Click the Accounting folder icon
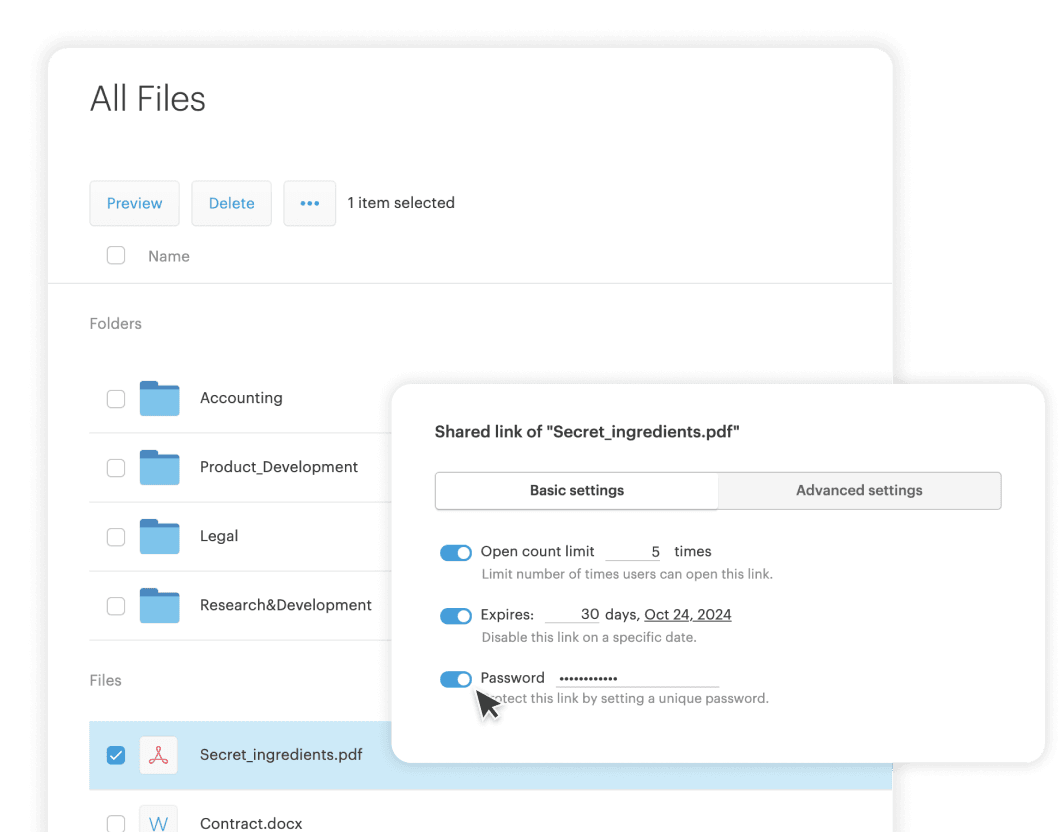1060x832 pixels. click(x=160, y=398)
